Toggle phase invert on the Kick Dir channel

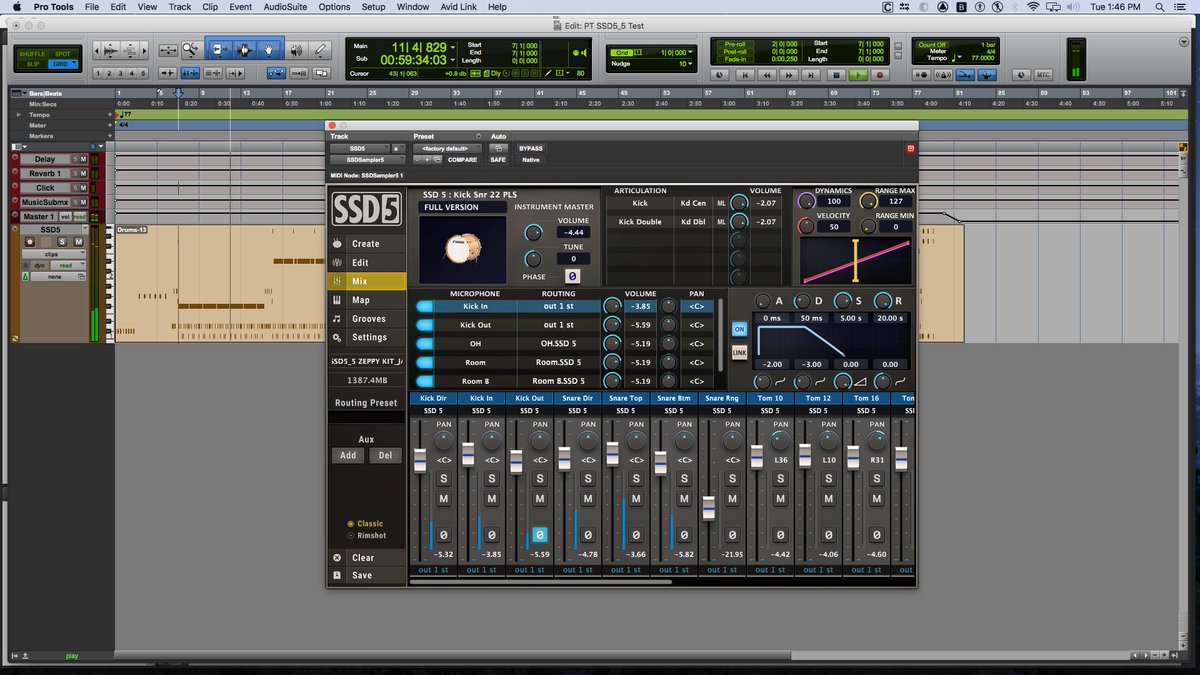[x=443, y=536]
